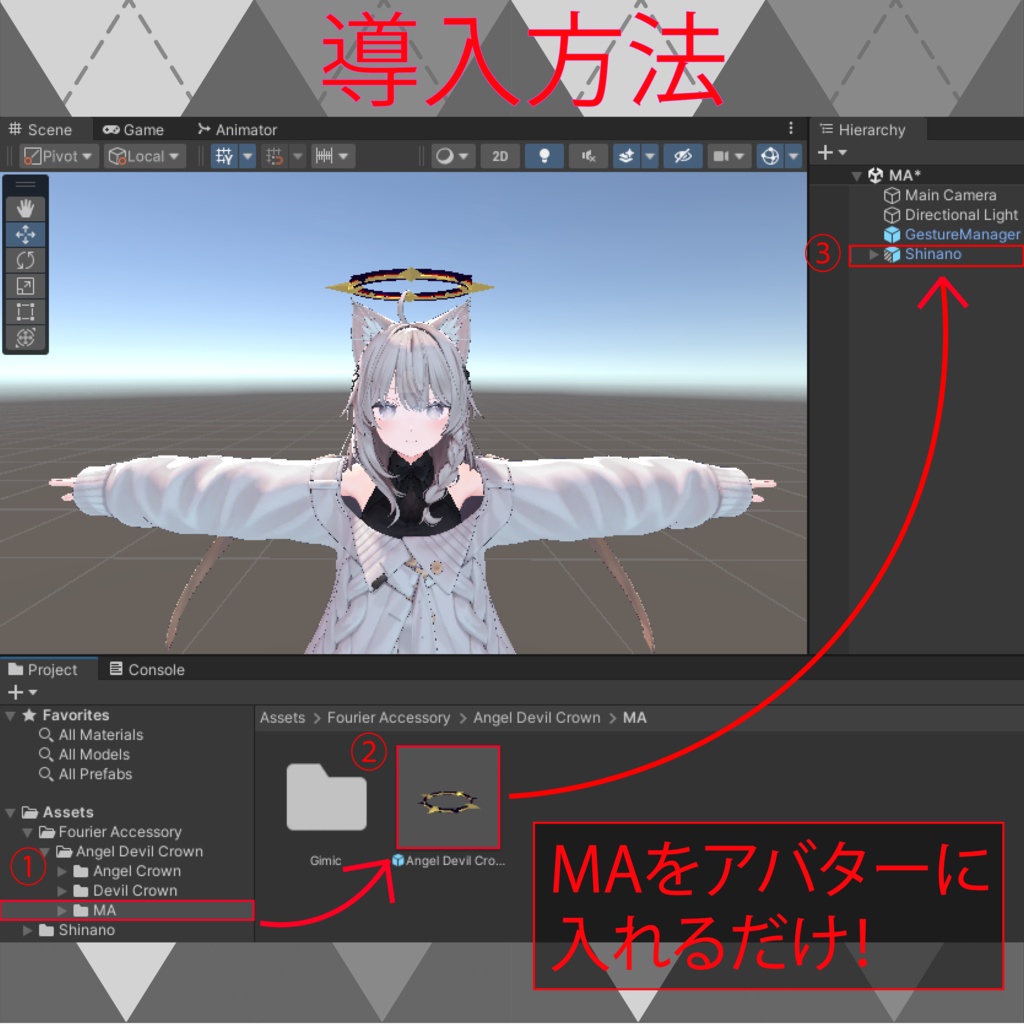The height and width of the screenshot is (1024, 1024).
Task: Switch to the Animator tab
Action: [238, 129]
